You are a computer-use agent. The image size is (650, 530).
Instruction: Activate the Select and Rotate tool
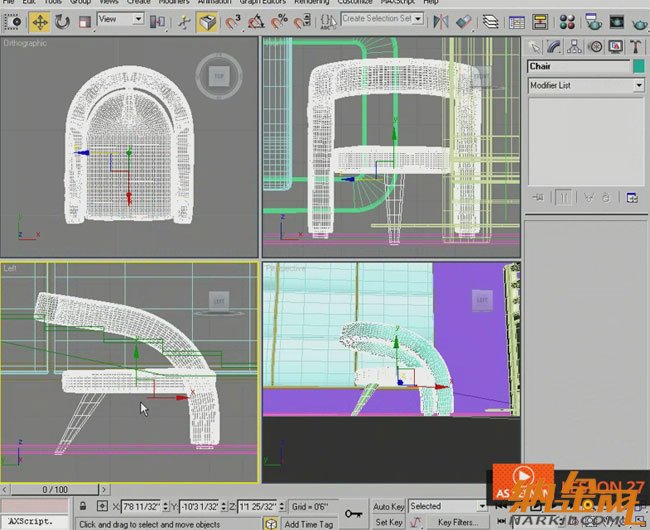62,21
